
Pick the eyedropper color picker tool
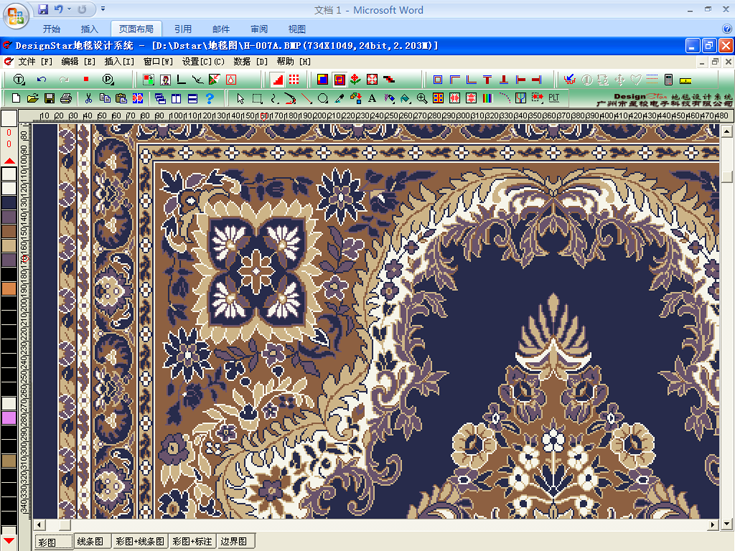coord(339,98)
